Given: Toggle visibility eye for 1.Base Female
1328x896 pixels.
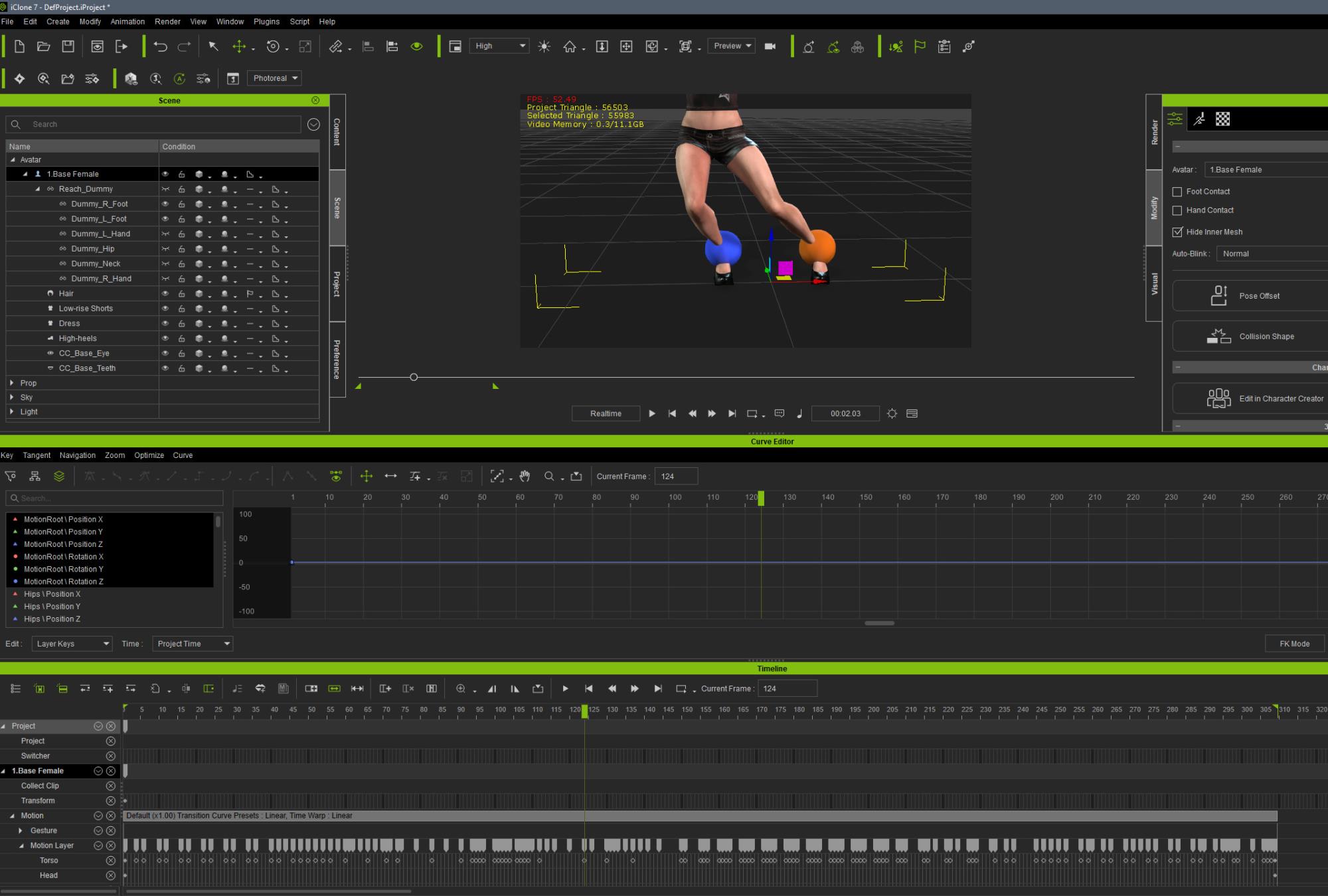Looking at the screenshot, I should (x=165, y=174).
